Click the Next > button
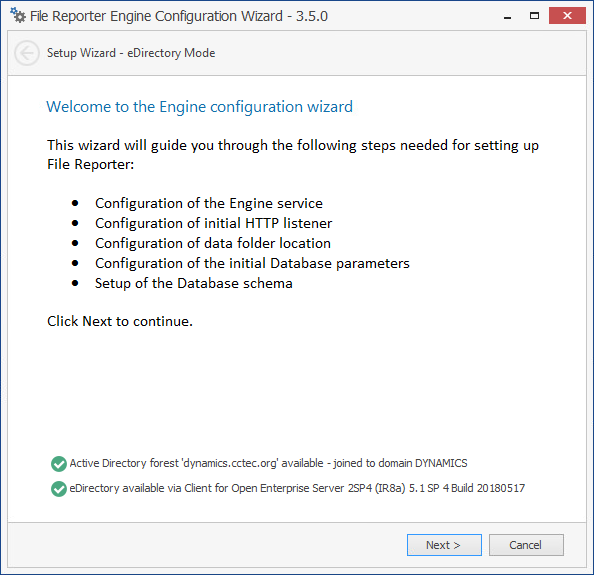This screenshot has width=594, height=575. point(444,545)
